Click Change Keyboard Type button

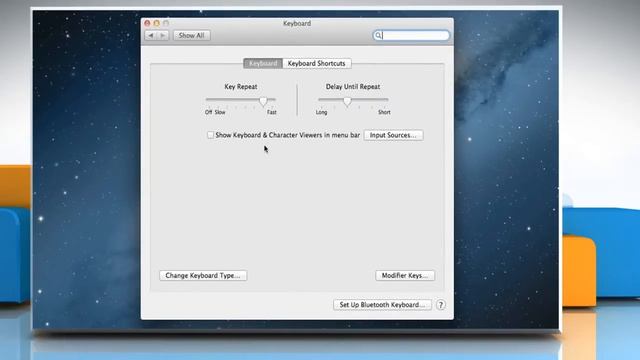[203, 276]
